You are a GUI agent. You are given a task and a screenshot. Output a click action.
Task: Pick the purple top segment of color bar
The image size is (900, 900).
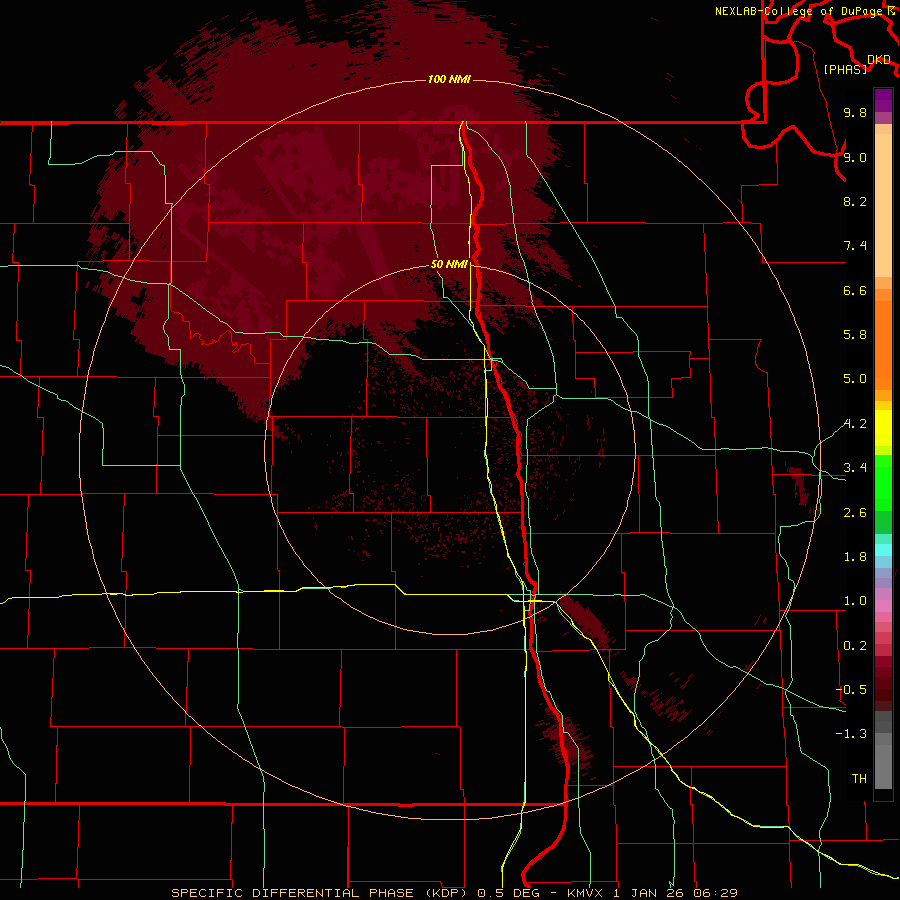point(883,100)
